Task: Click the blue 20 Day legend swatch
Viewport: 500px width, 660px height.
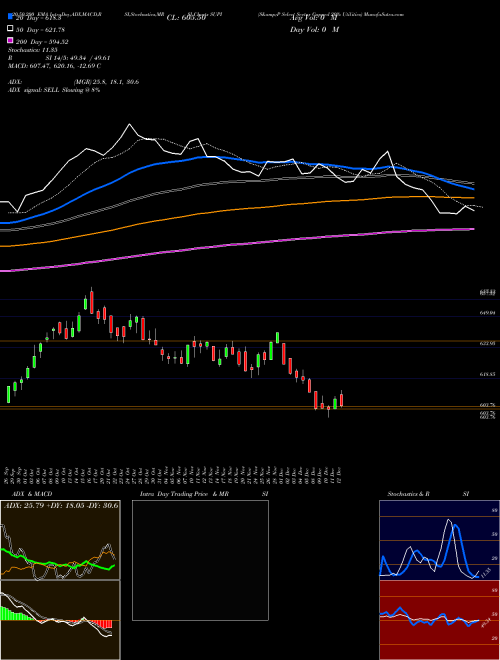Action: coord(10,17)
